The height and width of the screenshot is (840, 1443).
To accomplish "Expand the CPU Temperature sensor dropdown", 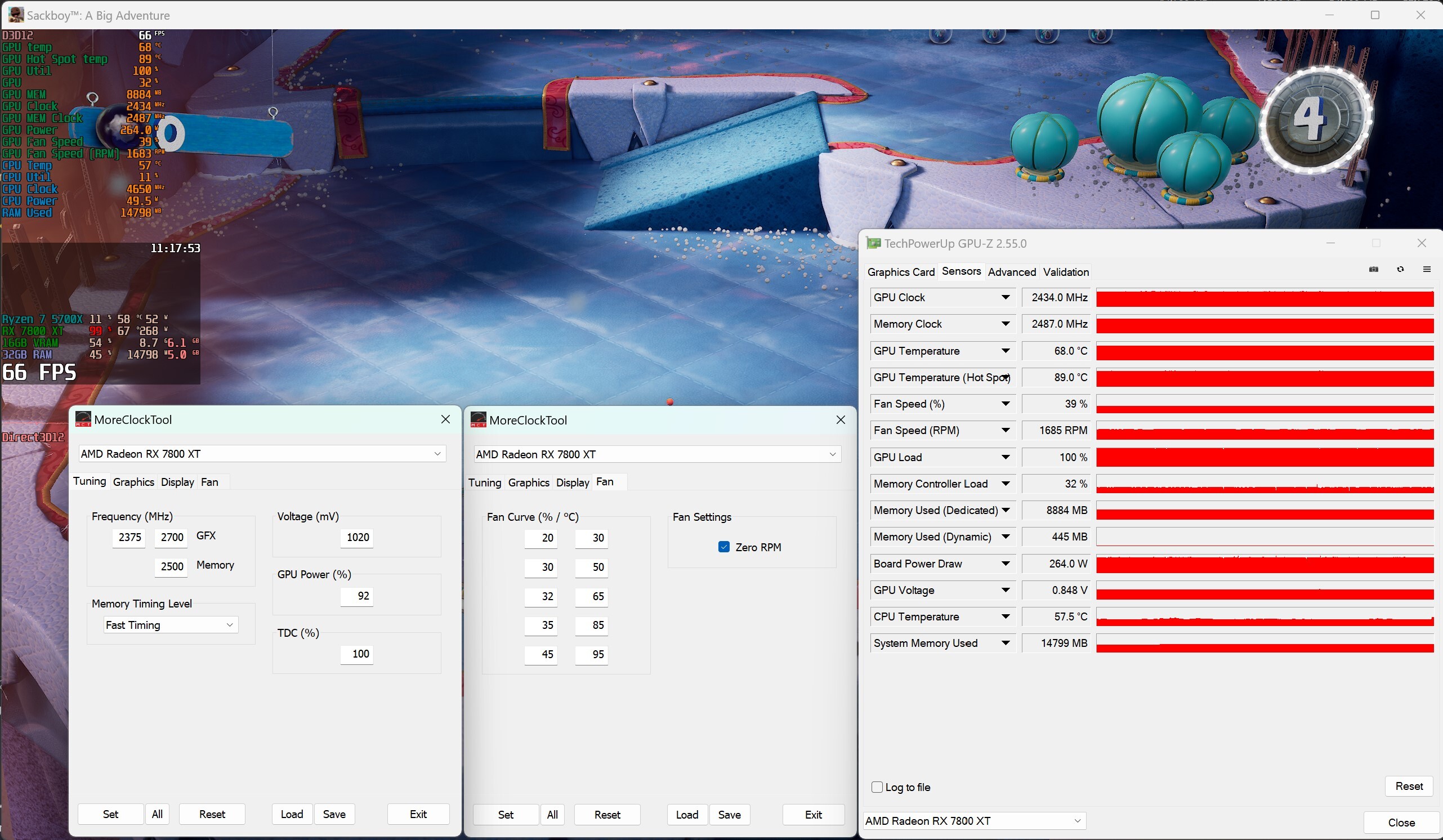I will 1005,616.
